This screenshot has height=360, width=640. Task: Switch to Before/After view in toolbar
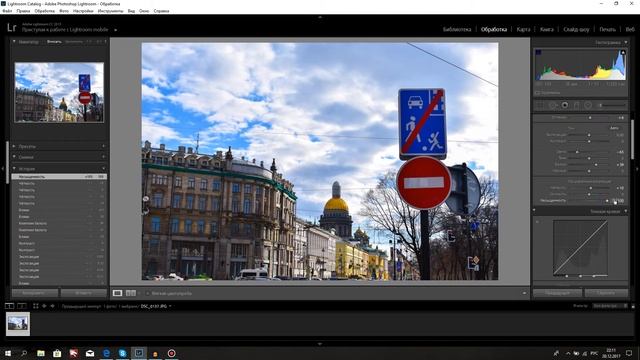[131, 293]
